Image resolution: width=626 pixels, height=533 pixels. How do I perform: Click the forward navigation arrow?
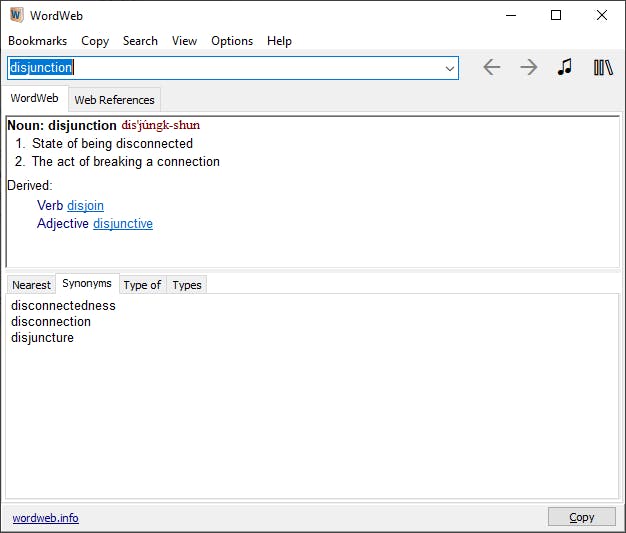(529, 67)
